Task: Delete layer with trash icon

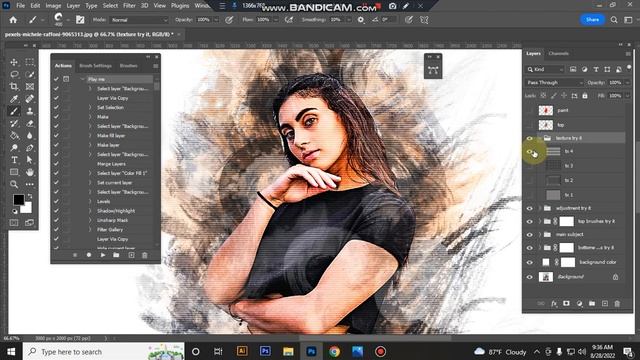Action: (617, 304)
